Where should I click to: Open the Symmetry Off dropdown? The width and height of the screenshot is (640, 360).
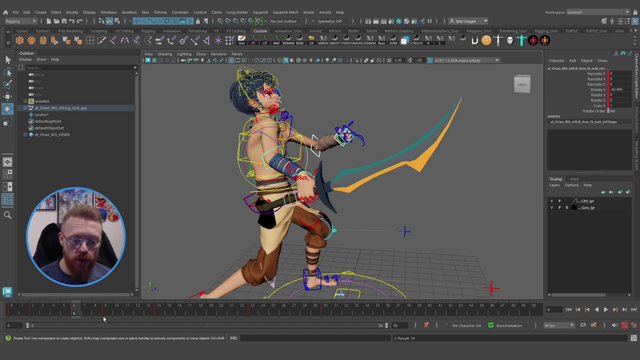[x=332, y=21]
